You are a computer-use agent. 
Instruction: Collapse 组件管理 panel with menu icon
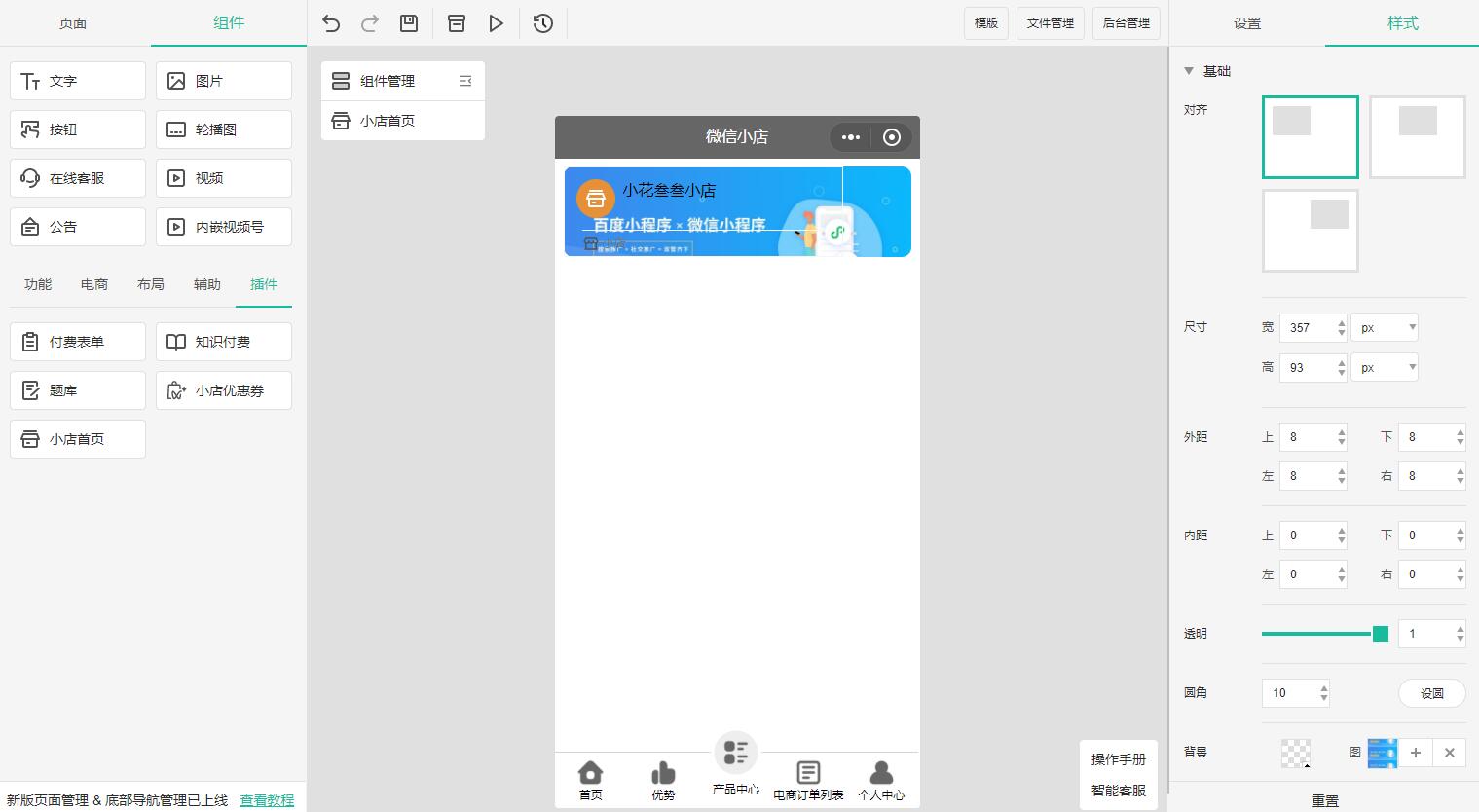click(x=465, y=81)
